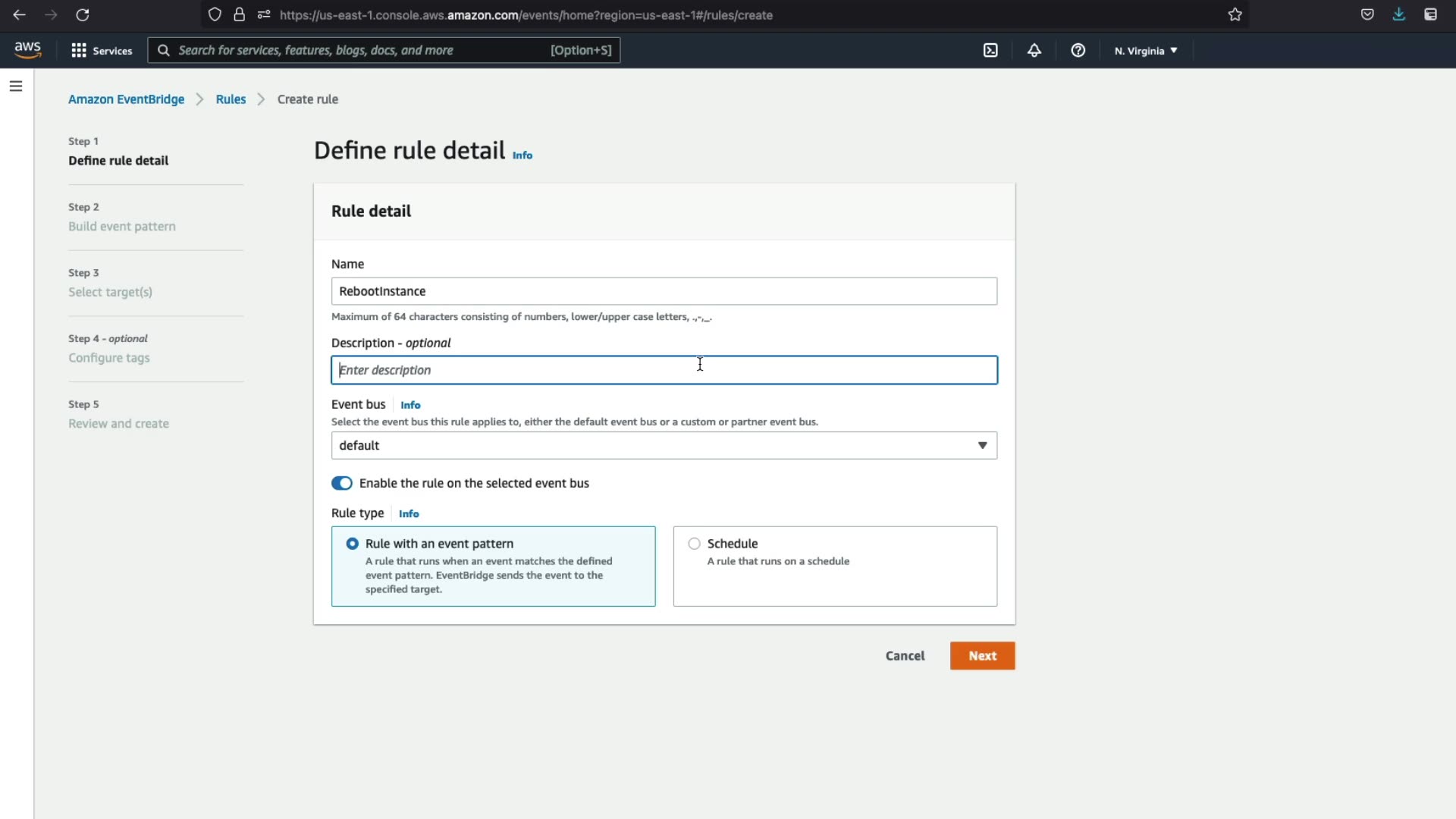The height and width of the screenshot is (819, 1456).
Task: Click the Name field with RebootInstance
Action: point(664,291)
